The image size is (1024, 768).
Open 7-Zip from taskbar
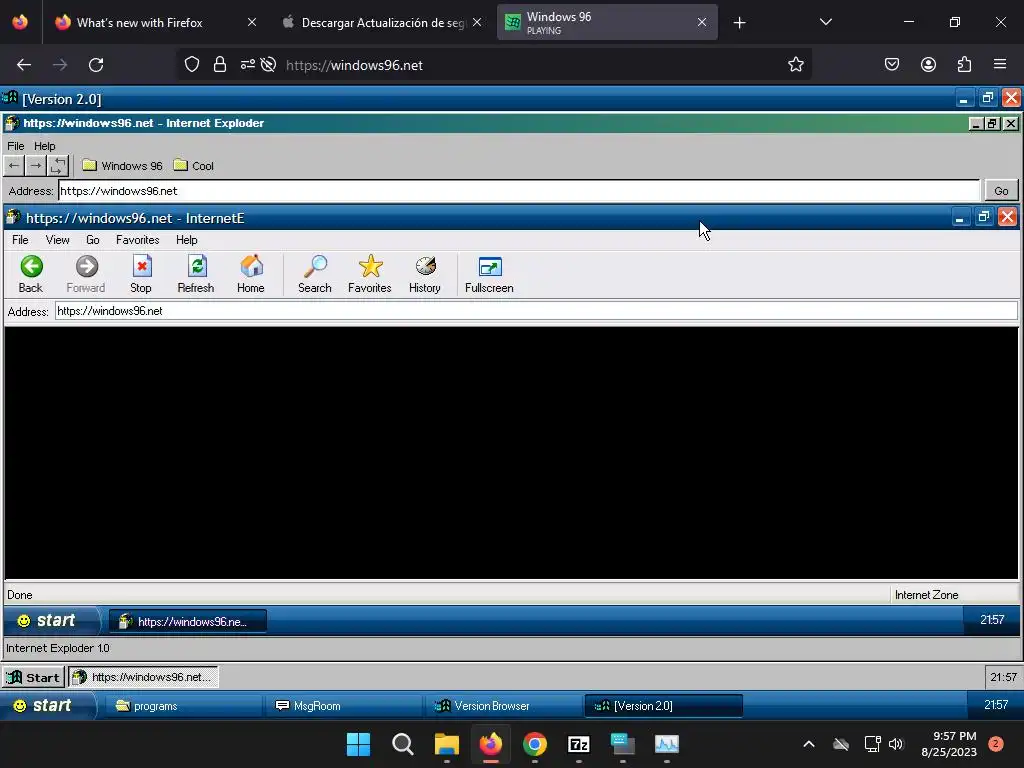point(579,744)
